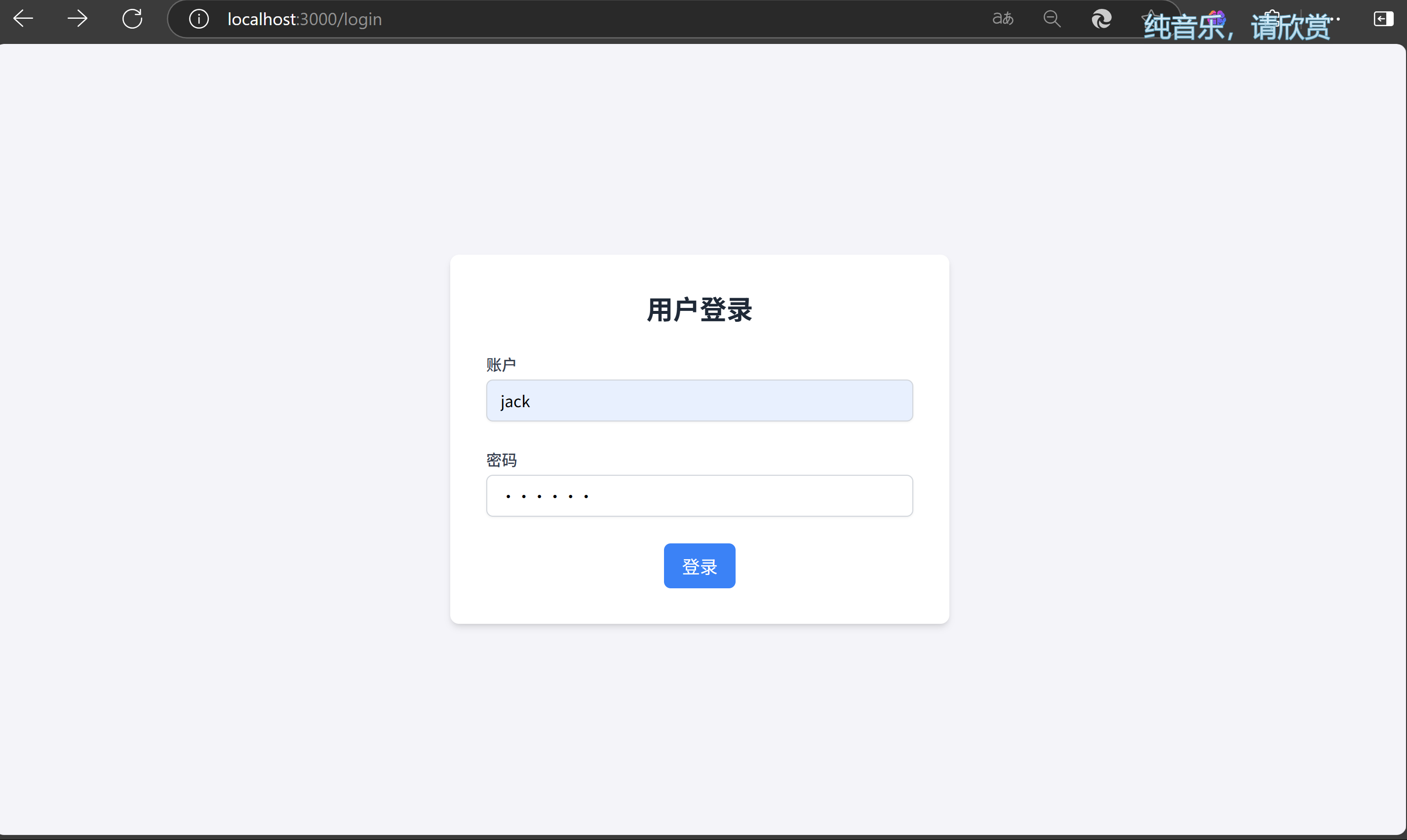Reload the localhost login page
Viewport: 1407px width, 840px height.
pos(132,19)
